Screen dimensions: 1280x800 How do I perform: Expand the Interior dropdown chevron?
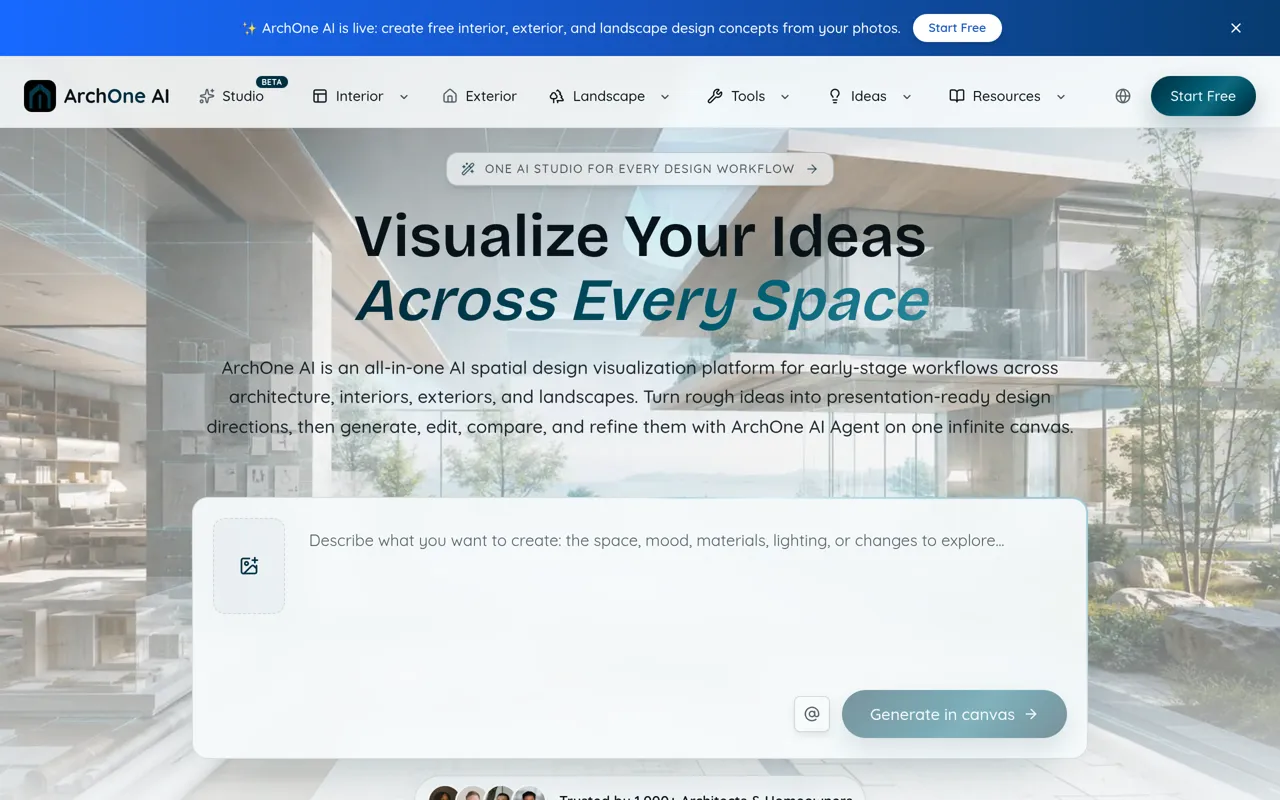click(404, 96)
